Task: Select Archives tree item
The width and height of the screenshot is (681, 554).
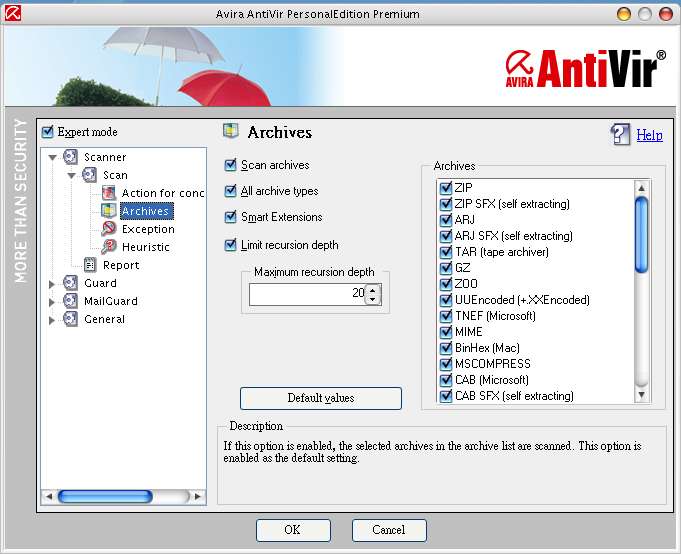Action: tap(146, 211)
